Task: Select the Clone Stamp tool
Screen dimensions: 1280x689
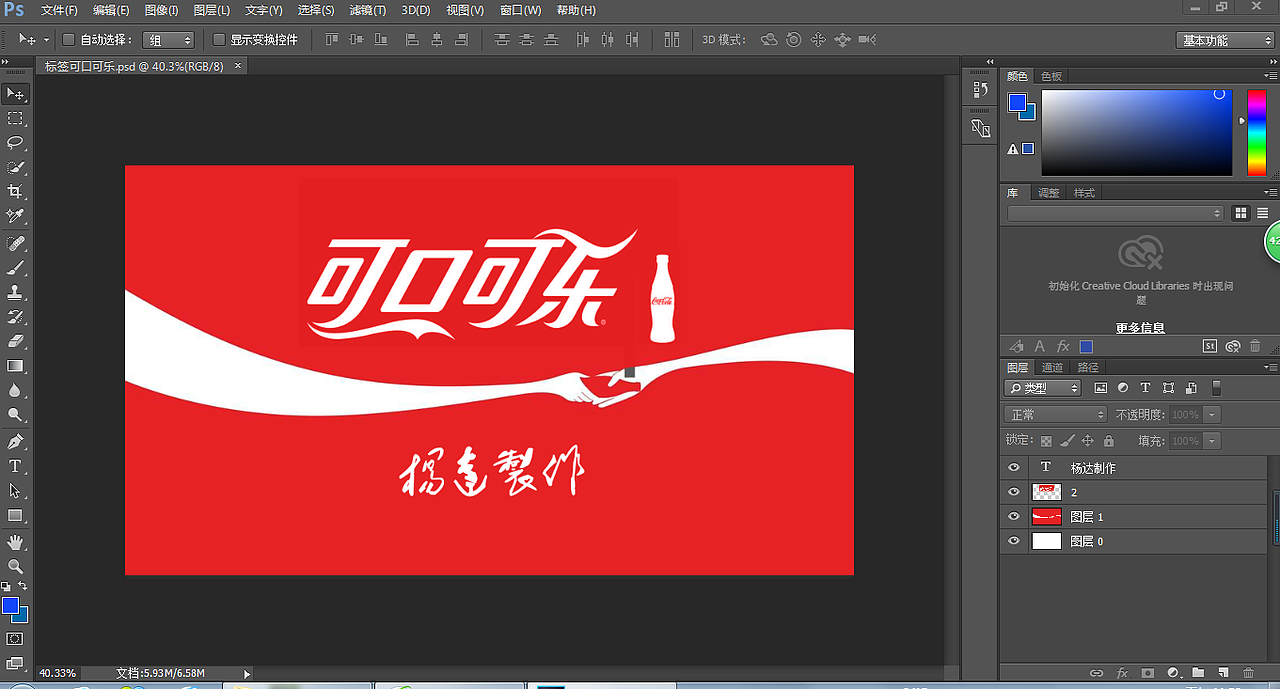Action: pos(15,293)
